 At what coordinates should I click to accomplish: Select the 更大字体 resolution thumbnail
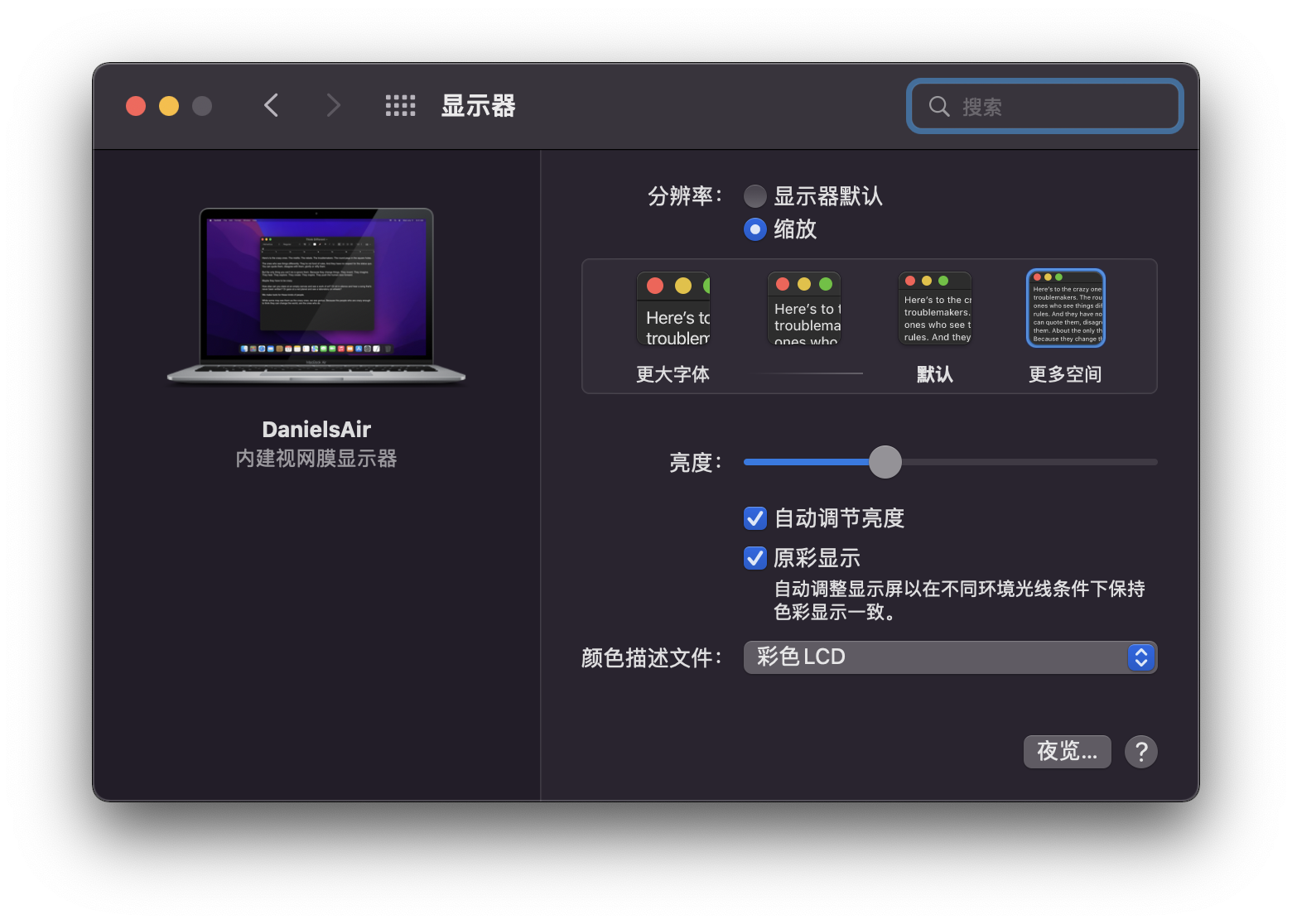tap(673, 309)
